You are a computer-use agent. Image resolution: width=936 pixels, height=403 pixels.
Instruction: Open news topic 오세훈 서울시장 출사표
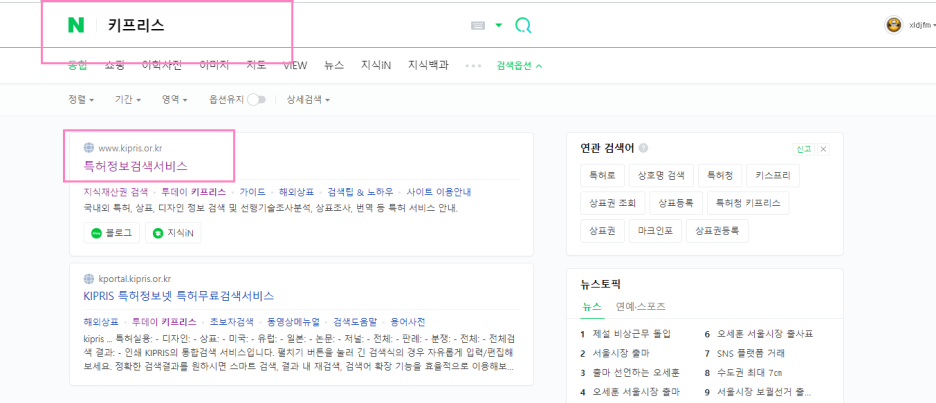[x=765, y=334]
